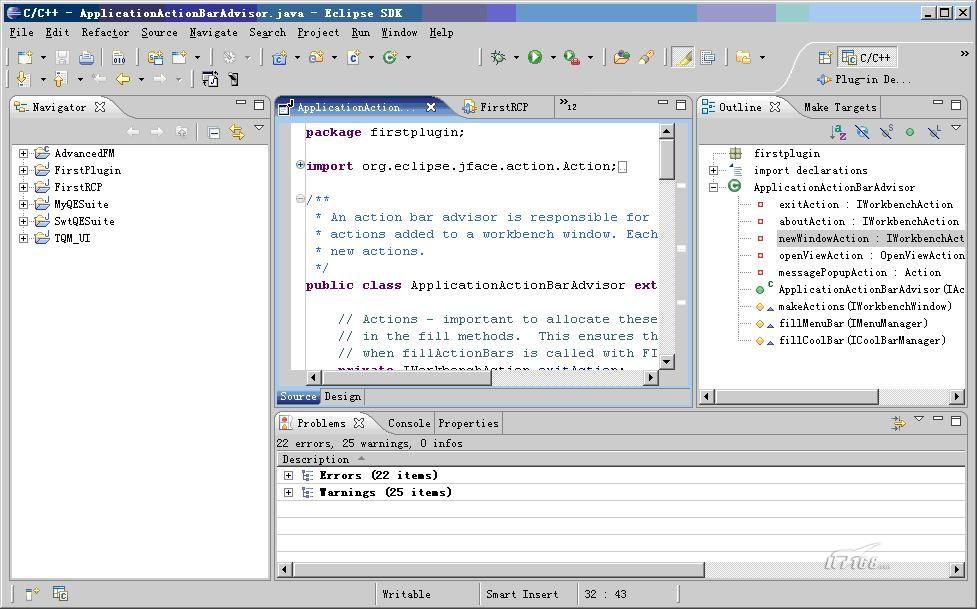Select fillMenuBar(IMenuManager) in Outline
The width and height of the screenshot is (977, 609).
coord(853,324)
